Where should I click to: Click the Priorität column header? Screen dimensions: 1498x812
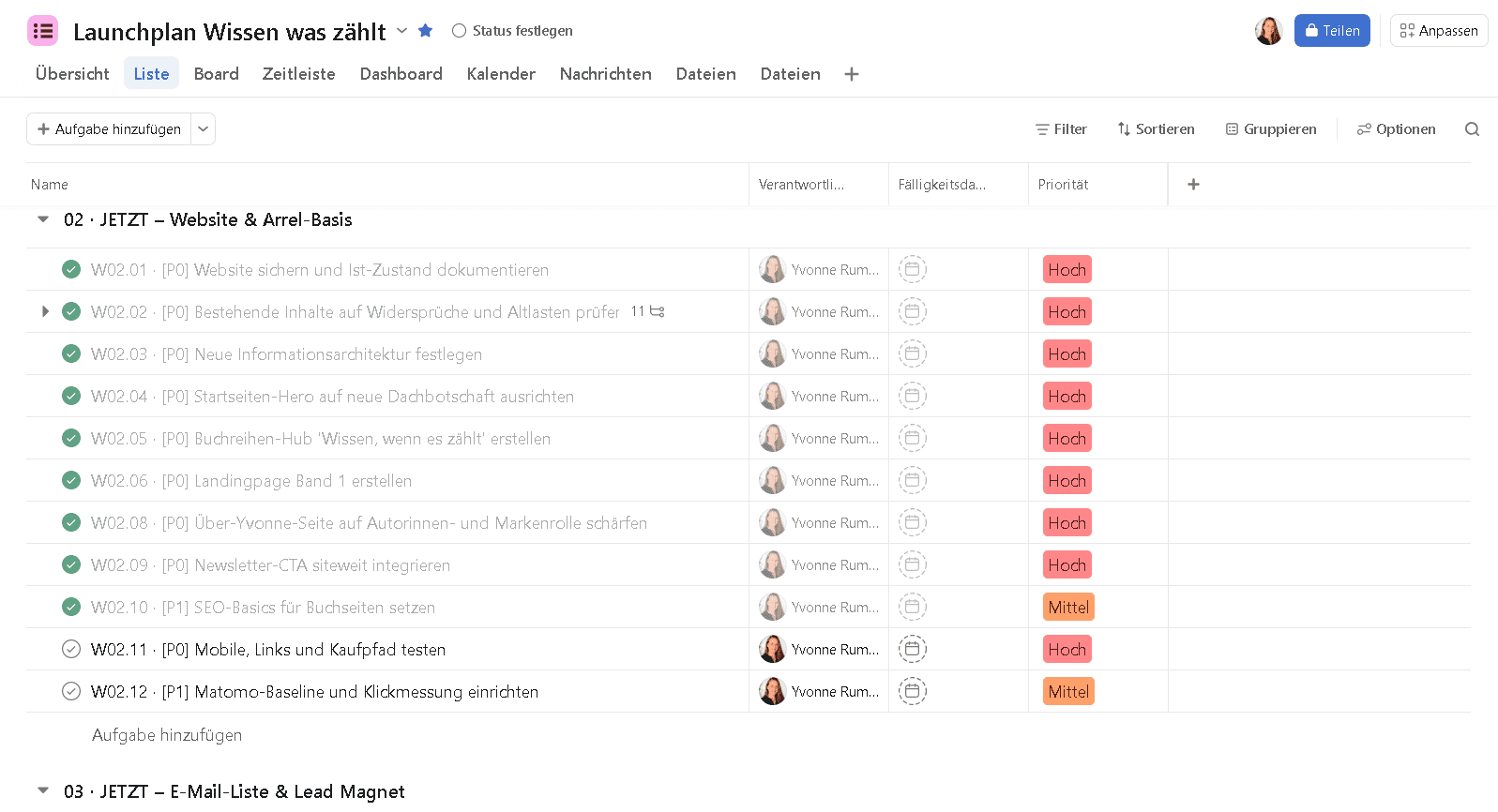coord(1097,185)
